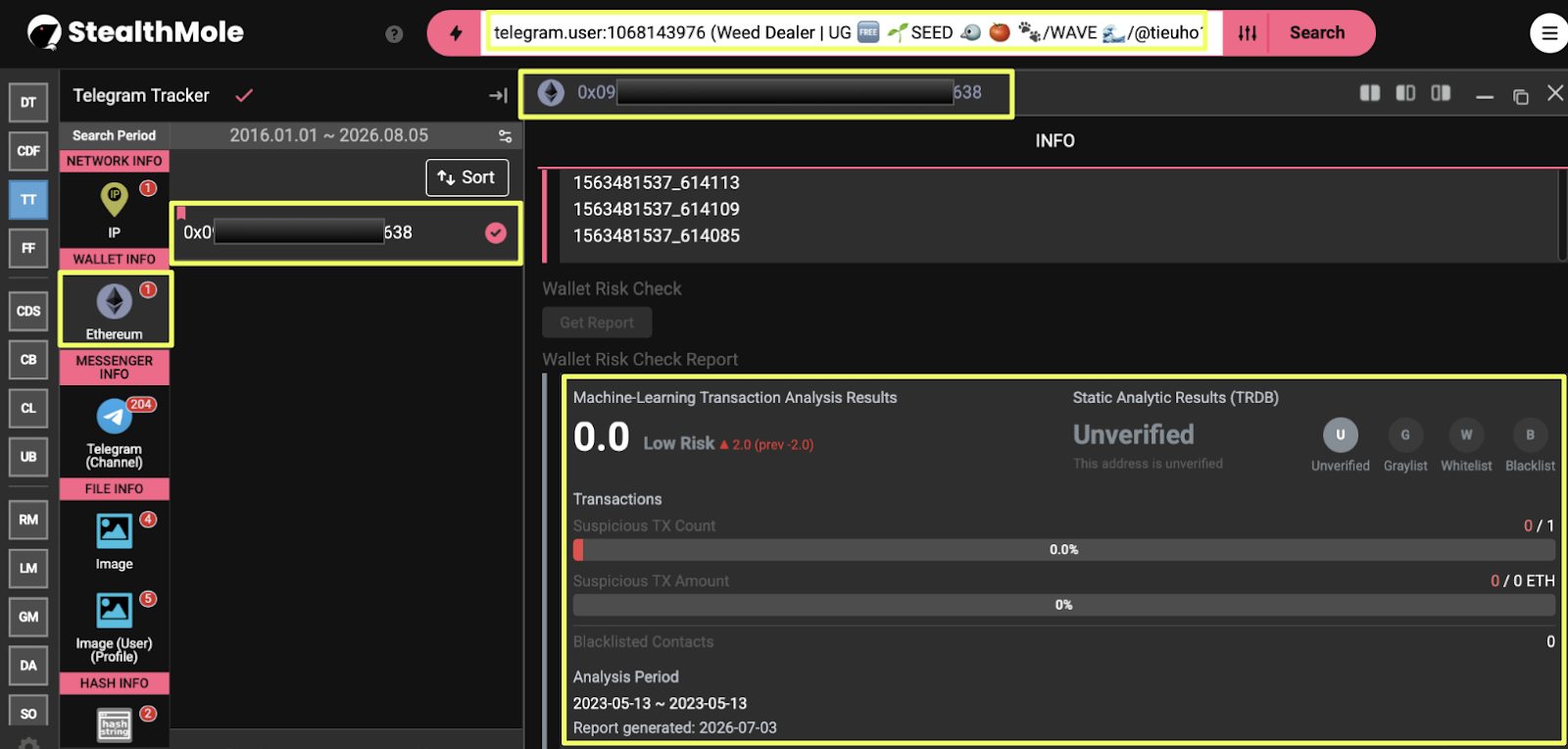The height and width of the screenshot is (749, 1568).
Task: Adjust search period settings icon
Action: 506,135
